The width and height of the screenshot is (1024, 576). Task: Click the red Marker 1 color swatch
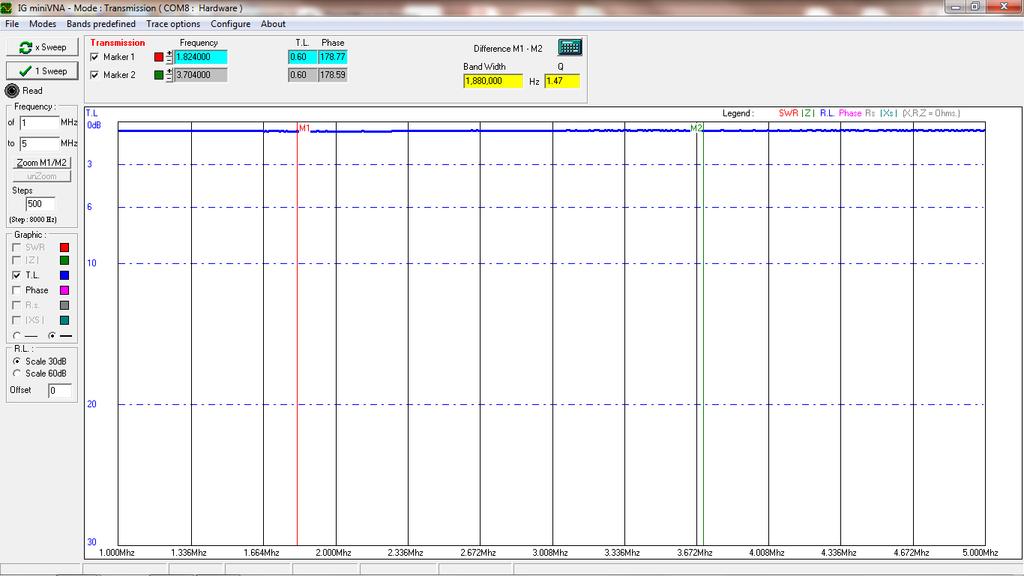pos(159,57)
